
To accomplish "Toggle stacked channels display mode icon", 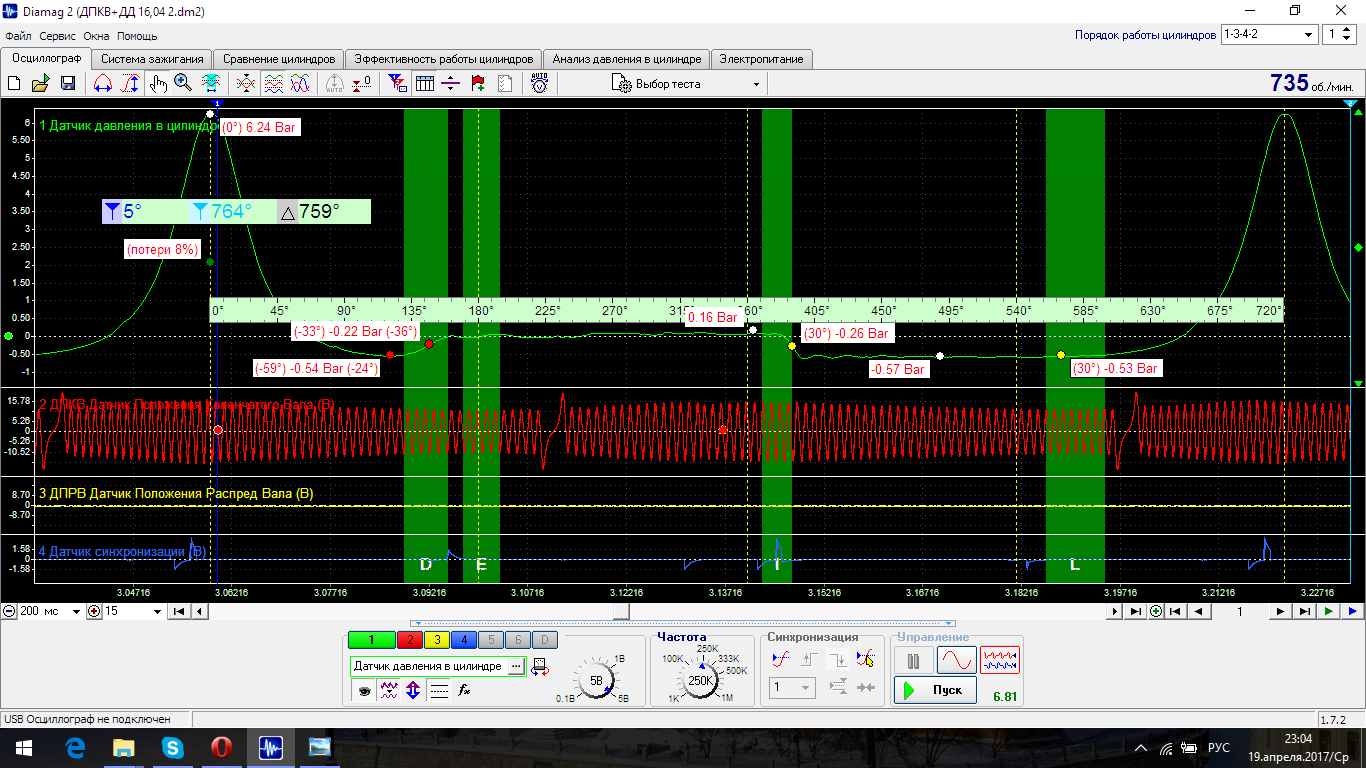I will (x=275, y=84).
